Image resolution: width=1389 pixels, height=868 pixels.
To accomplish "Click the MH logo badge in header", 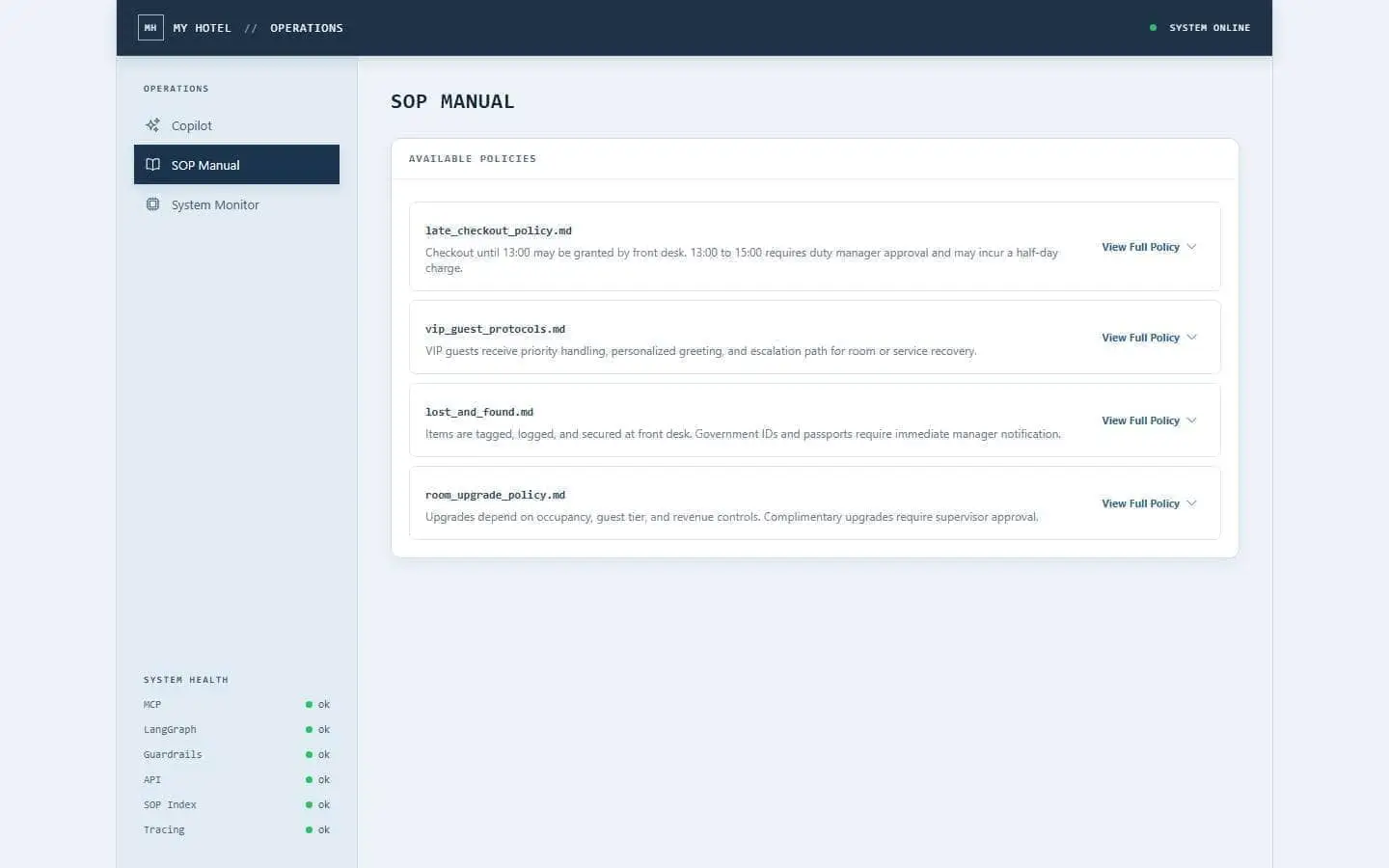I will pyautogui.click(x=150, y=28).
